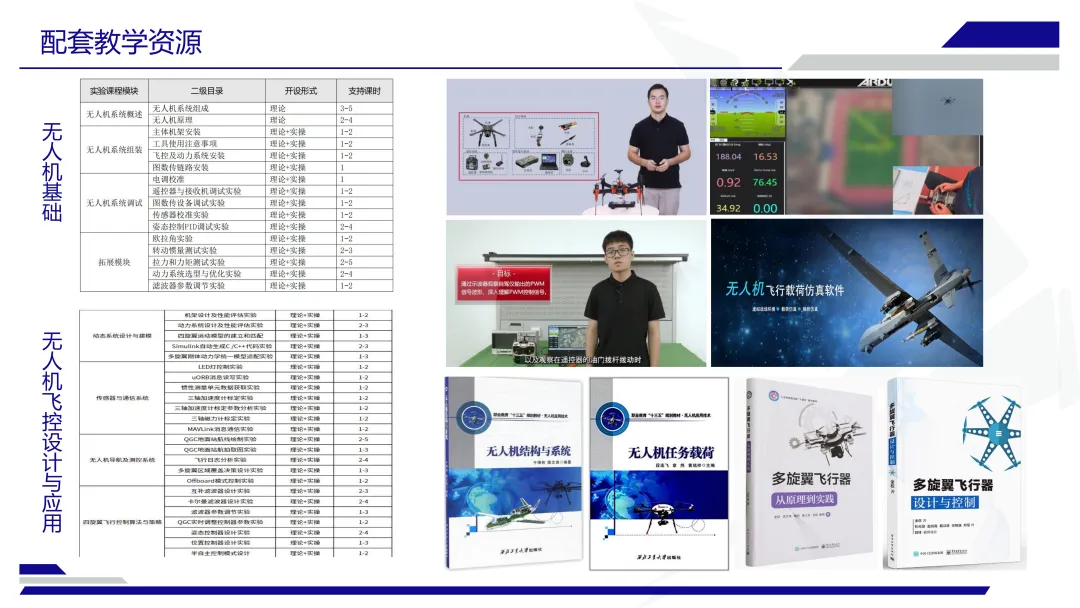Viewport: 1080px width, 608px height.
Task: Click the '多旋翼飞行器 设计与控制' book cover
Action: click(954, 472)
